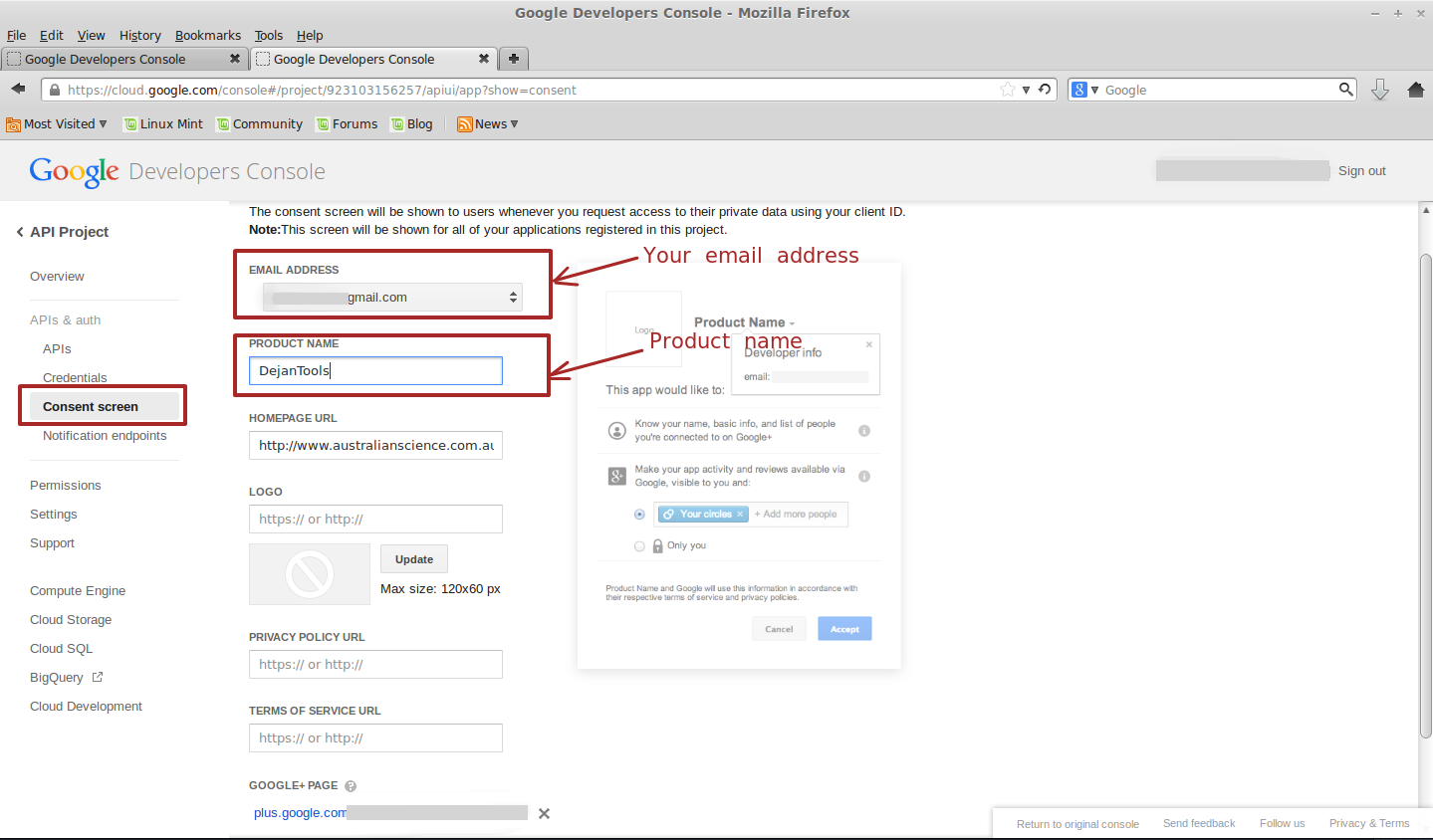Expand the Most Visited bookmarks folder
This screenshot has height=840, width=1433.
[x=57, y=124]
